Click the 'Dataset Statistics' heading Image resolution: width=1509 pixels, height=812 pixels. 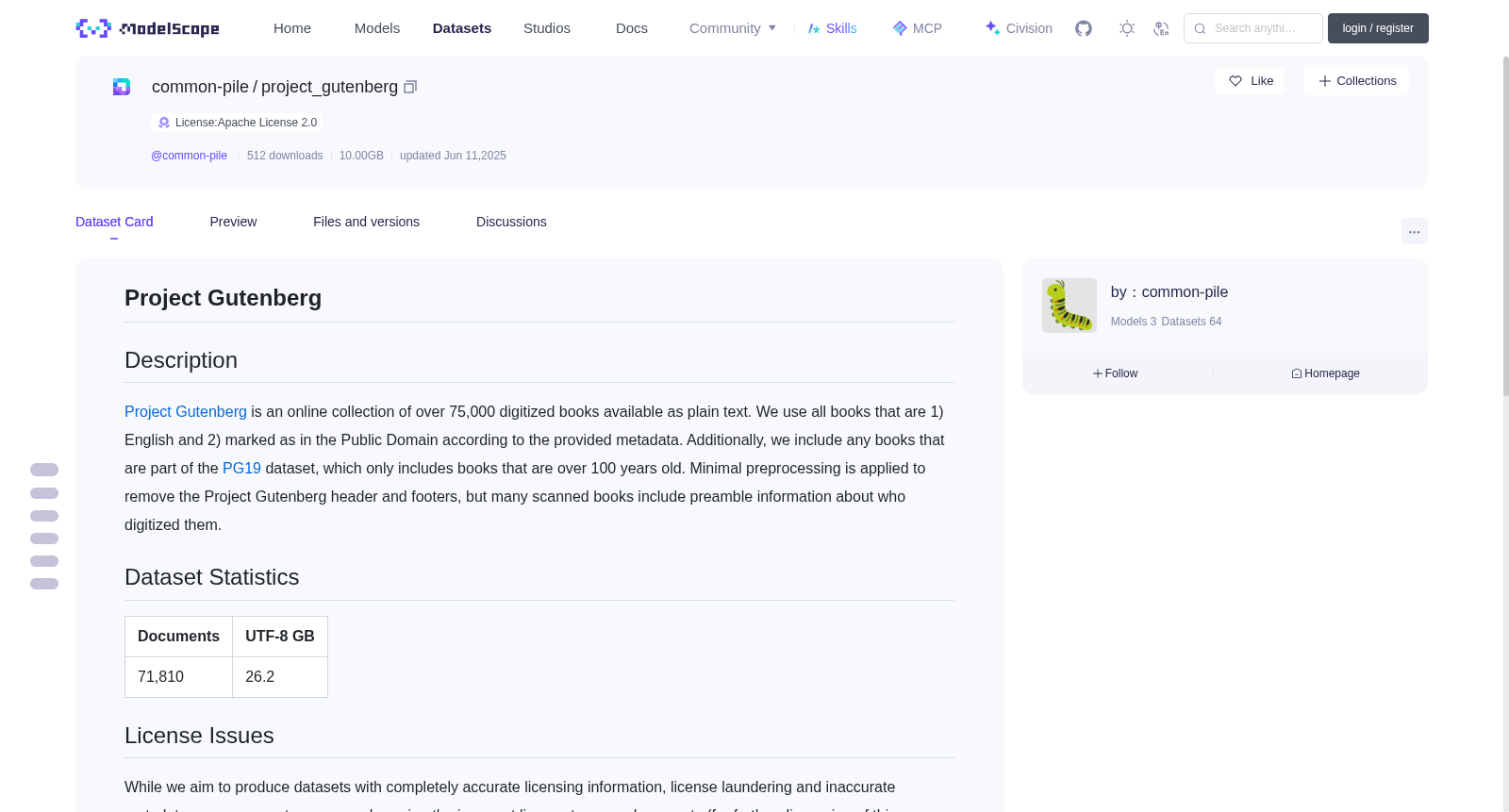pos(212,577)
